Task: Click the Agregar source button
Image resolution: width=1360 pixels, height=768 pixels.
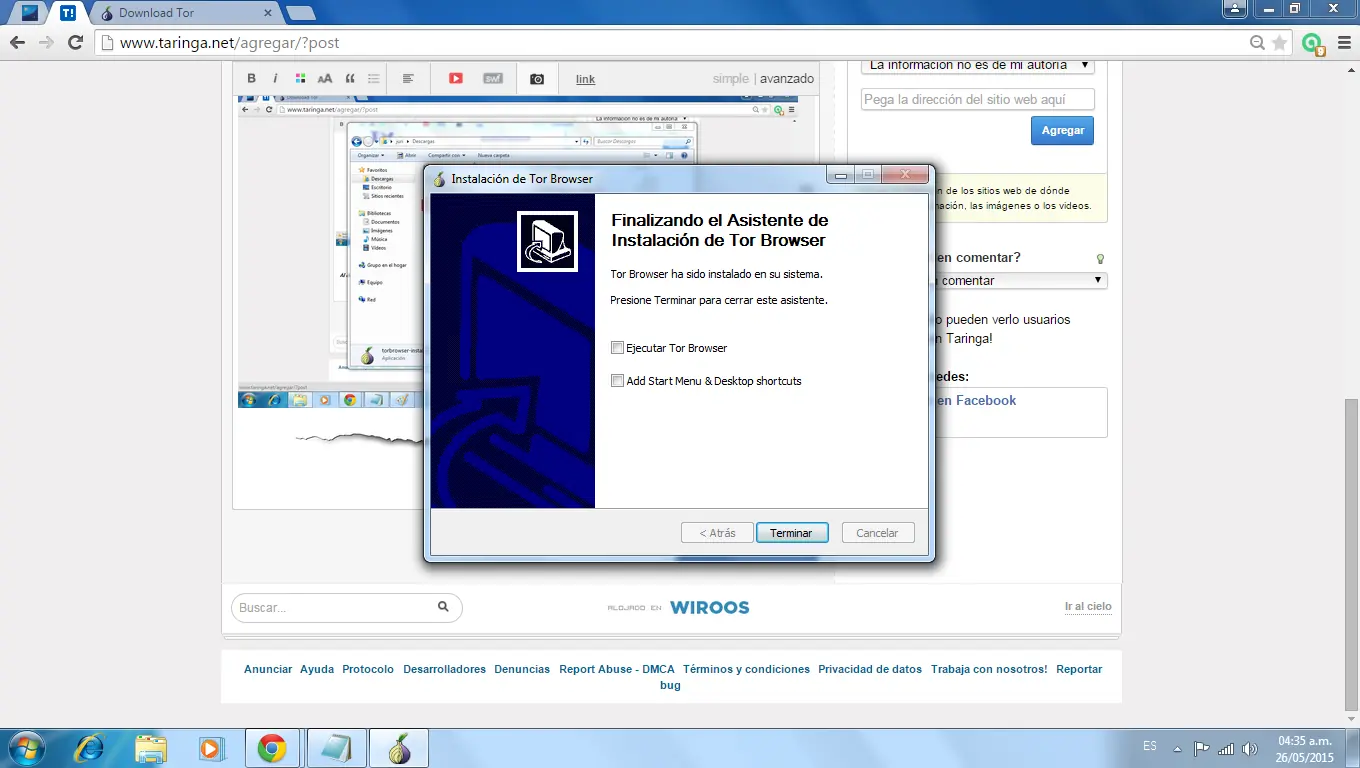Action: coord(1062,131)
